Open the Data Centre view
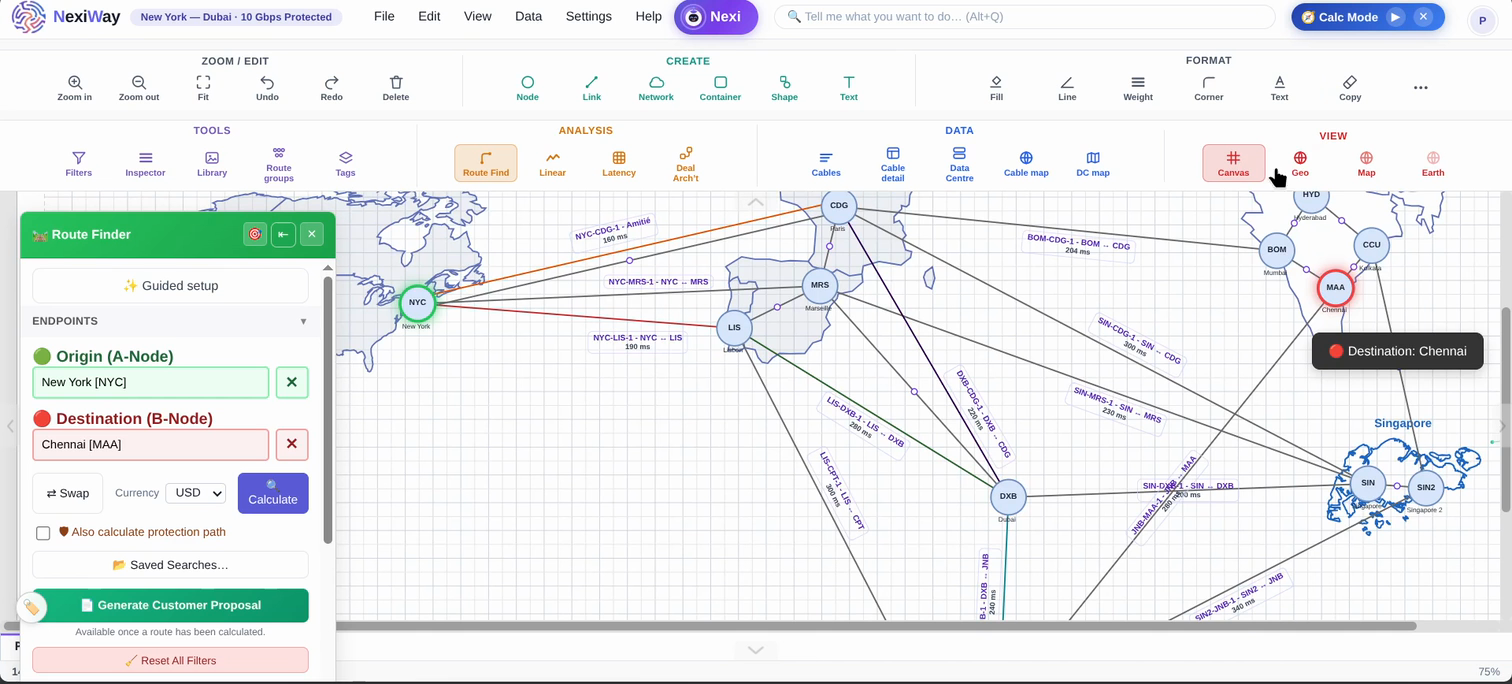The height and width of the screenshot is (684, 1512). click(x=959, y=165)
